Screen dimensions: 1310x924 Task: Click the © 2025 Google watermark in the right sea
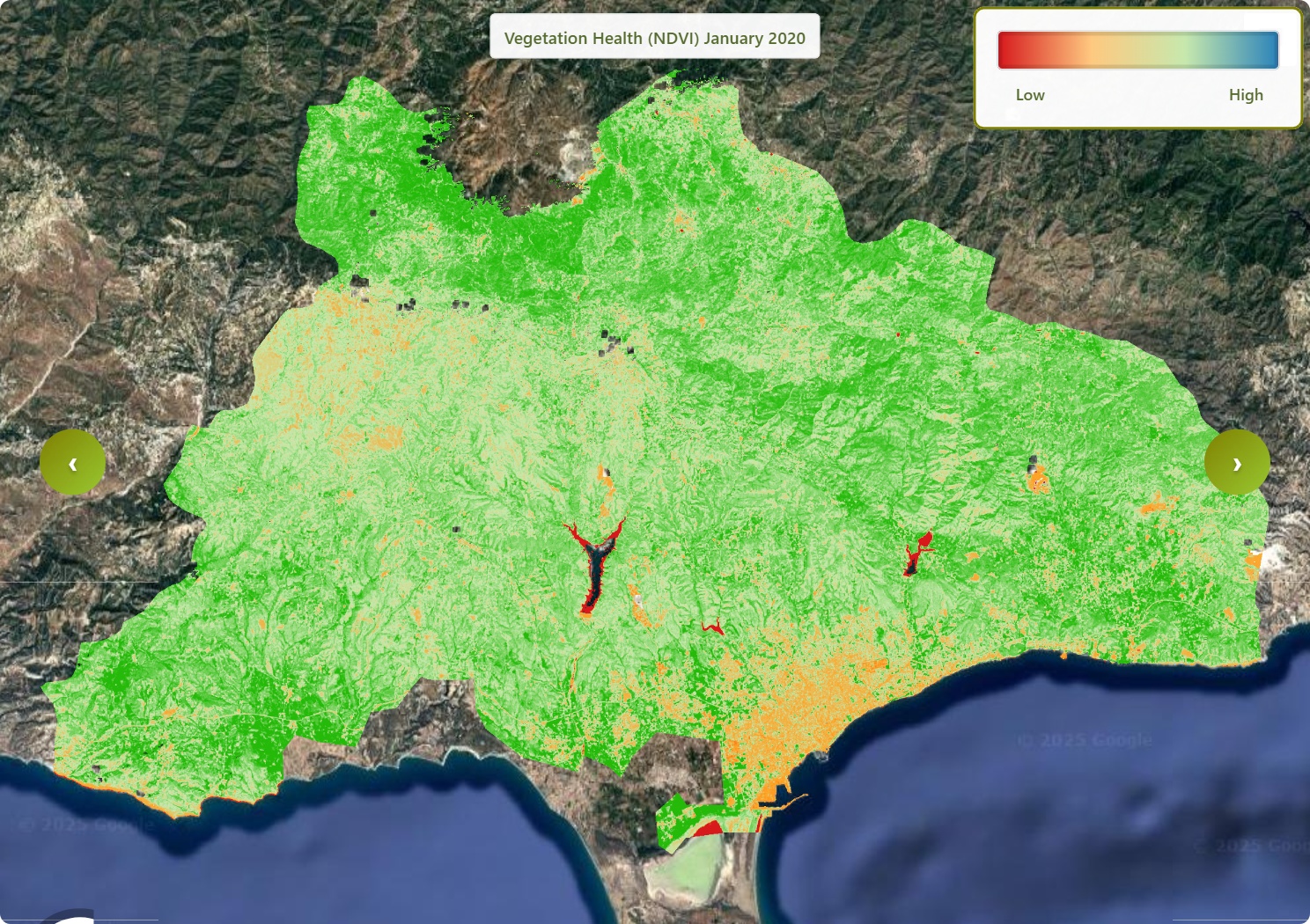point(1084,740)
